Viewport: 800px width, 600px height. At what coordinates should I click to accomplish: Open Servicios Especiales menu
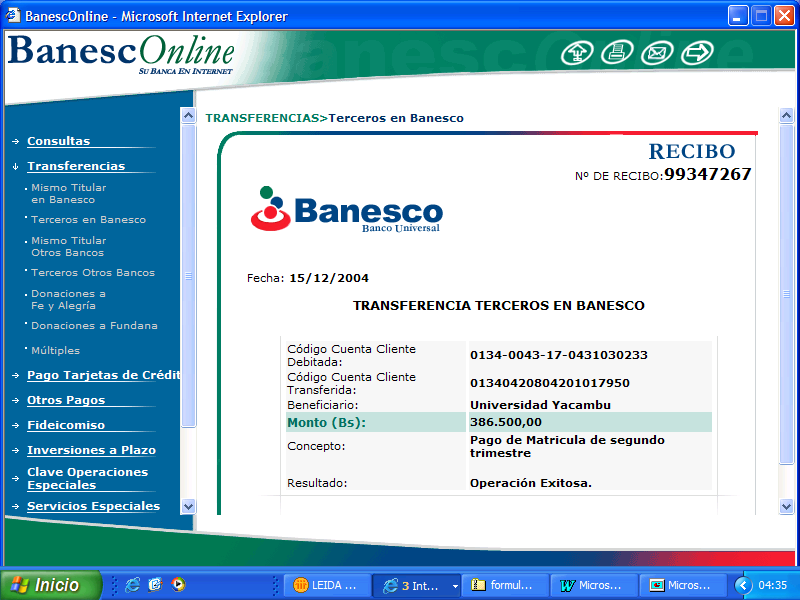point(93,506)
